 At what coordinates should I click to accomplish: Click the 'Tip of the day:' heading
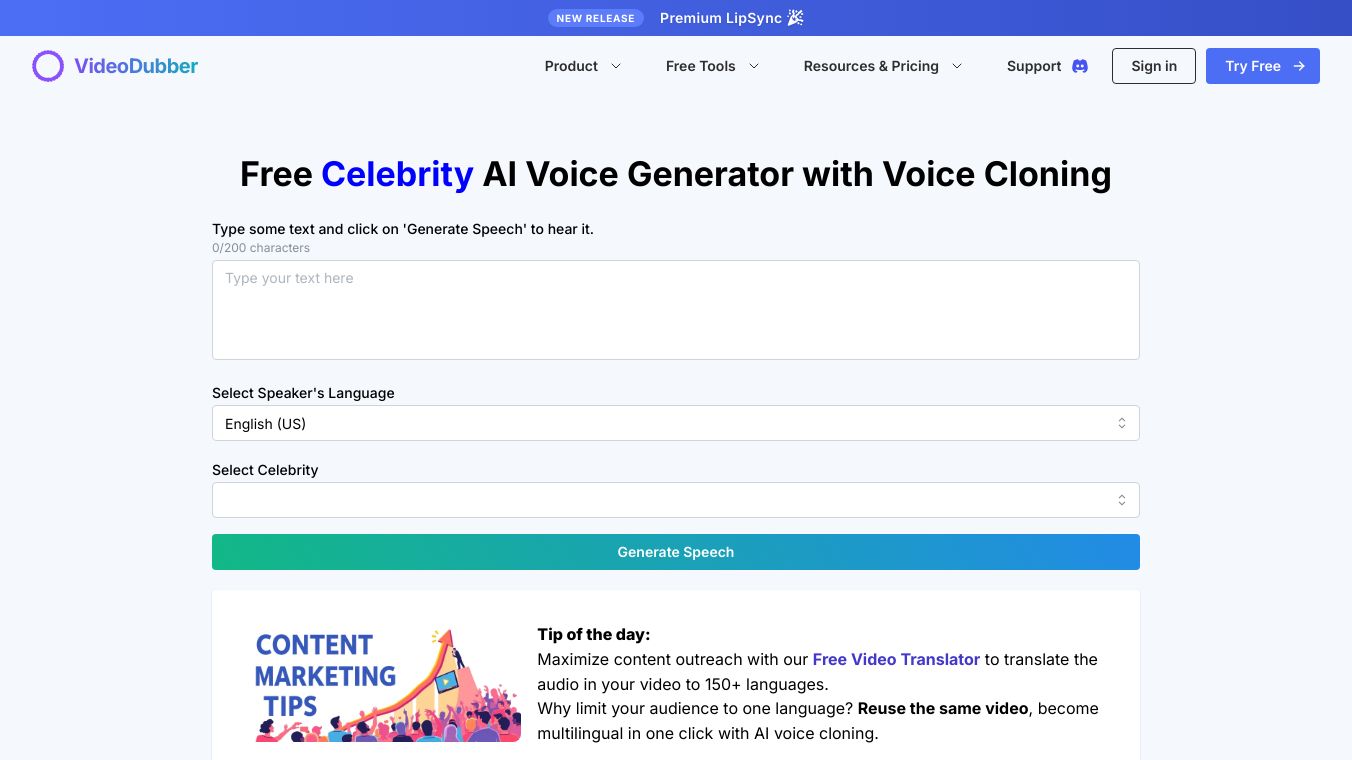[x=594, y=634]
